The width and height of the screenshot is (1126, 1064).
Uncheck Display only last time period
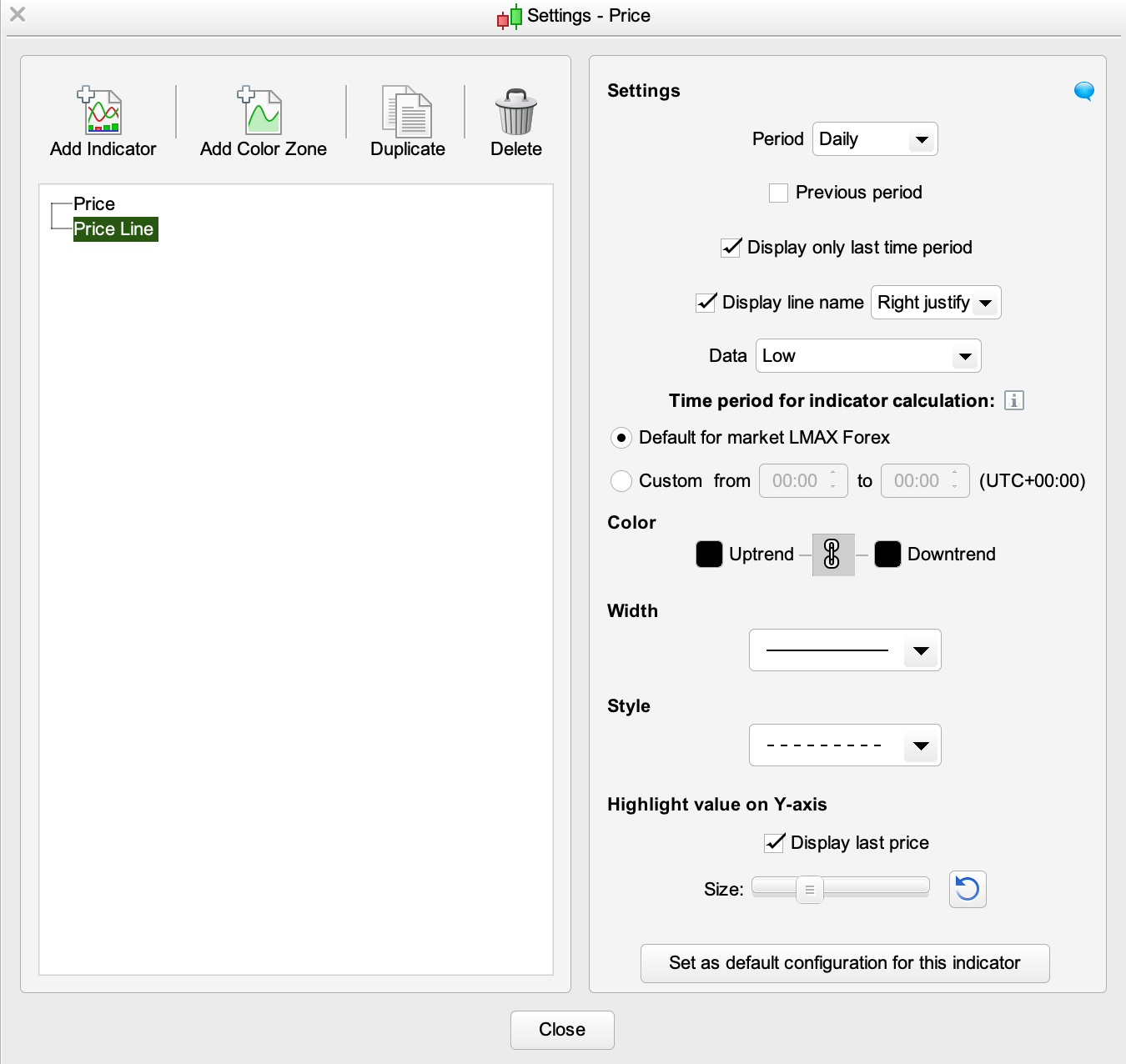(731, 248)
